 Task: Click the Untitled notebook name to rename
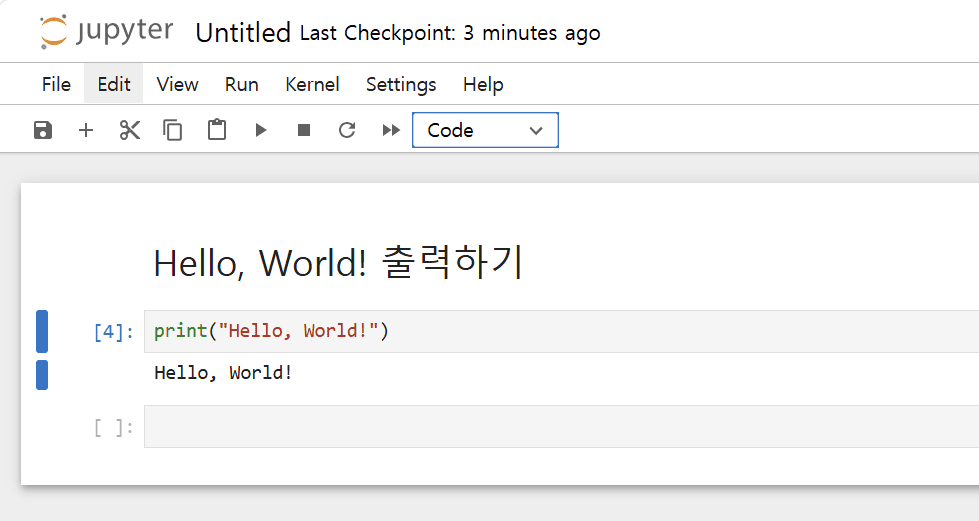click(x=243, y=33)
